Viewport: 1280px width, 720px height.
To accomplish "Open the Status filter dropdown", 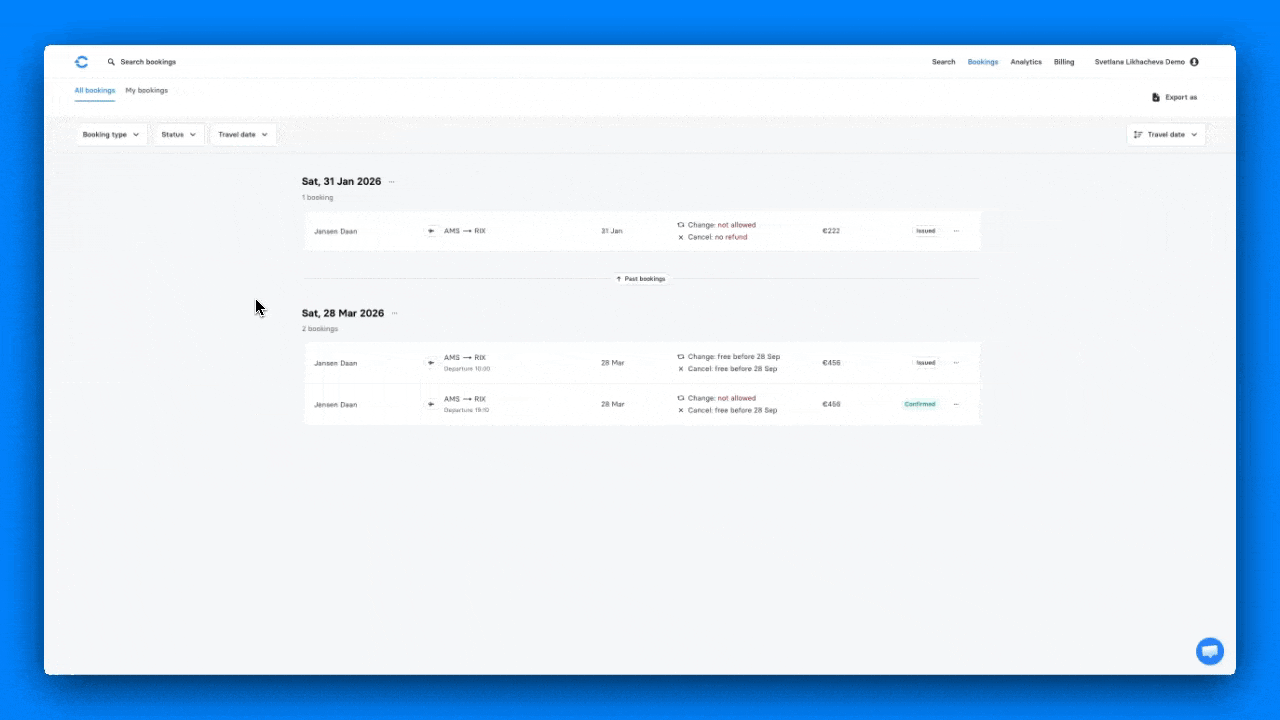I will tap(178, 134).
